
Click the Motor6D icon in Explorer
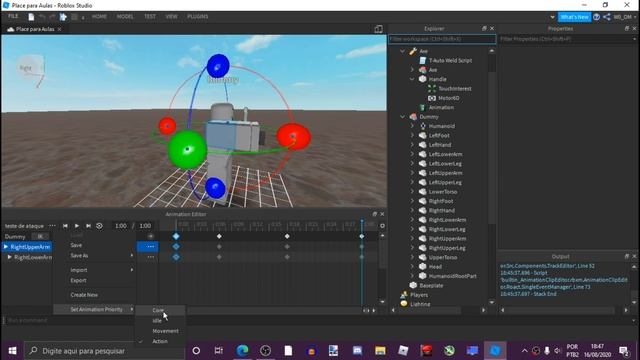coord(432,98)
